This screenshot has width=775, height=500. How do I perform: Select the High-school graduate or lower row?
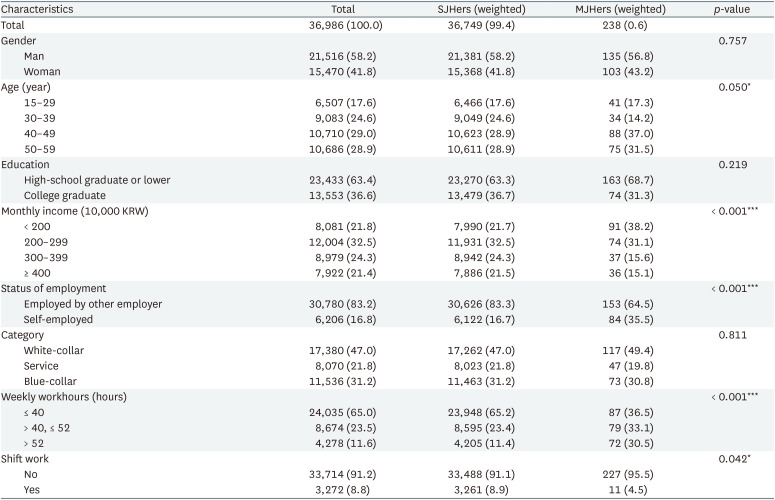click(x=97, y=179)
